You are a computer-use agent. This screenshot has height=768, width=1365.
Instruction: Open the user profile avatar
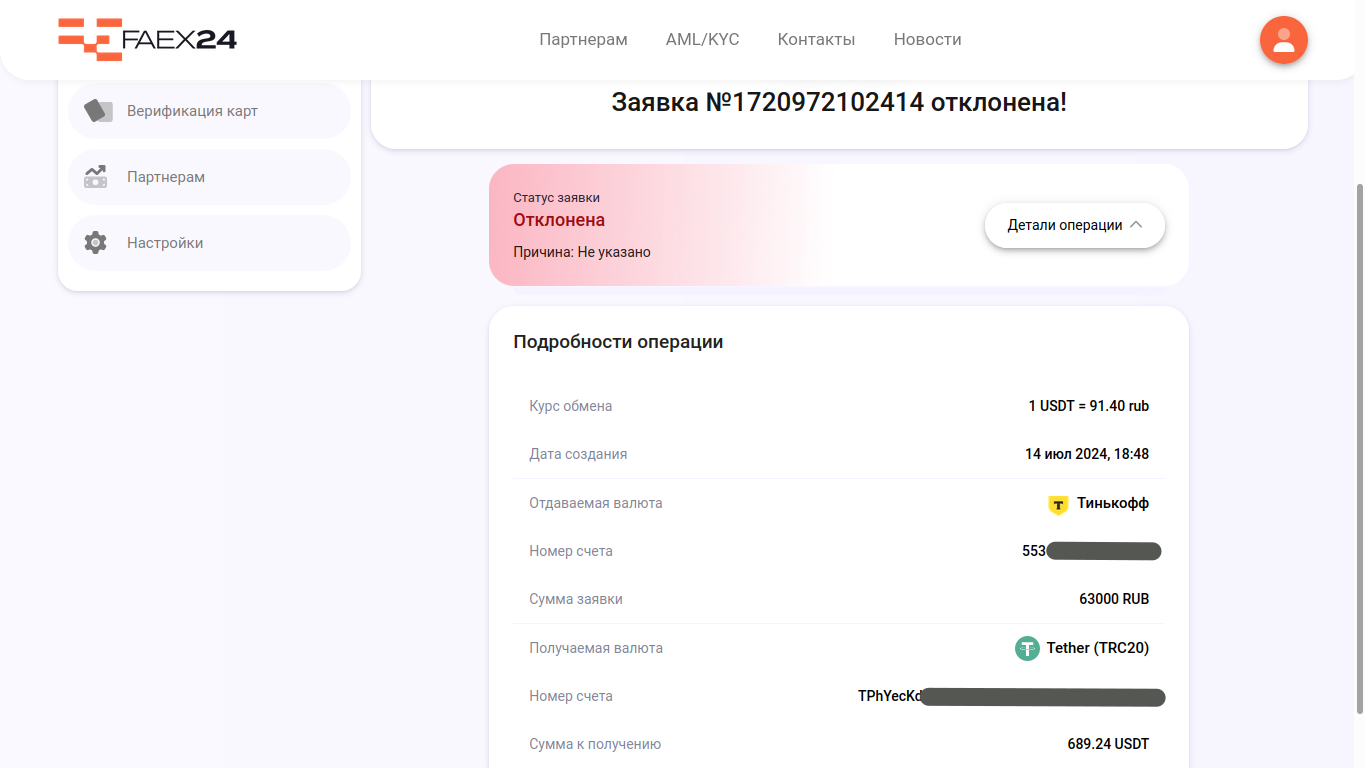(x=1284, y=41)
